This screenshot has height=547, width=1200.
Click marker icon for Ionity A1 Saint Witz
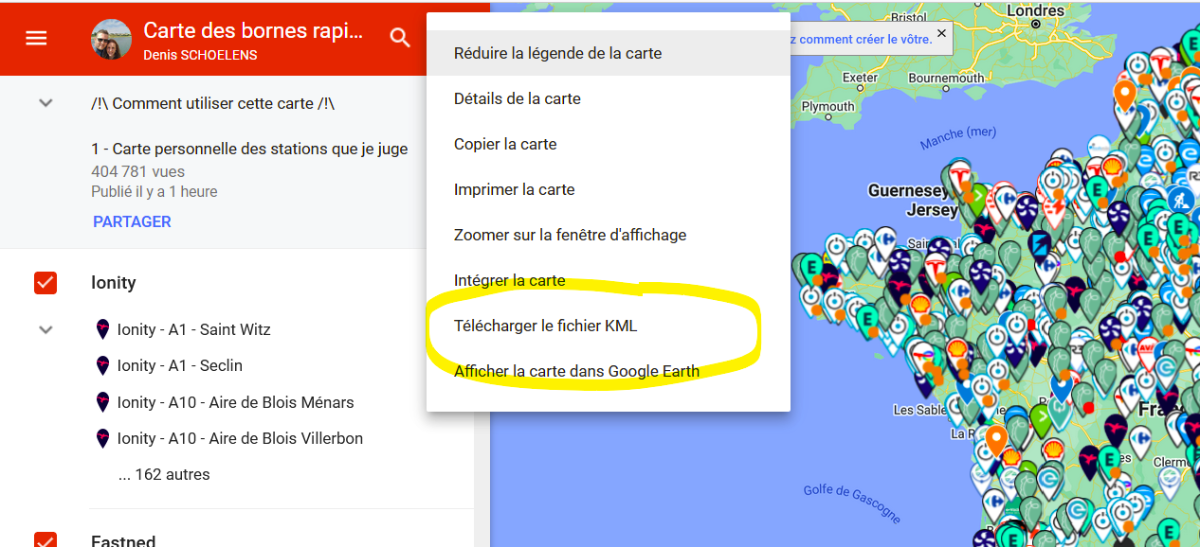(102, 329)
